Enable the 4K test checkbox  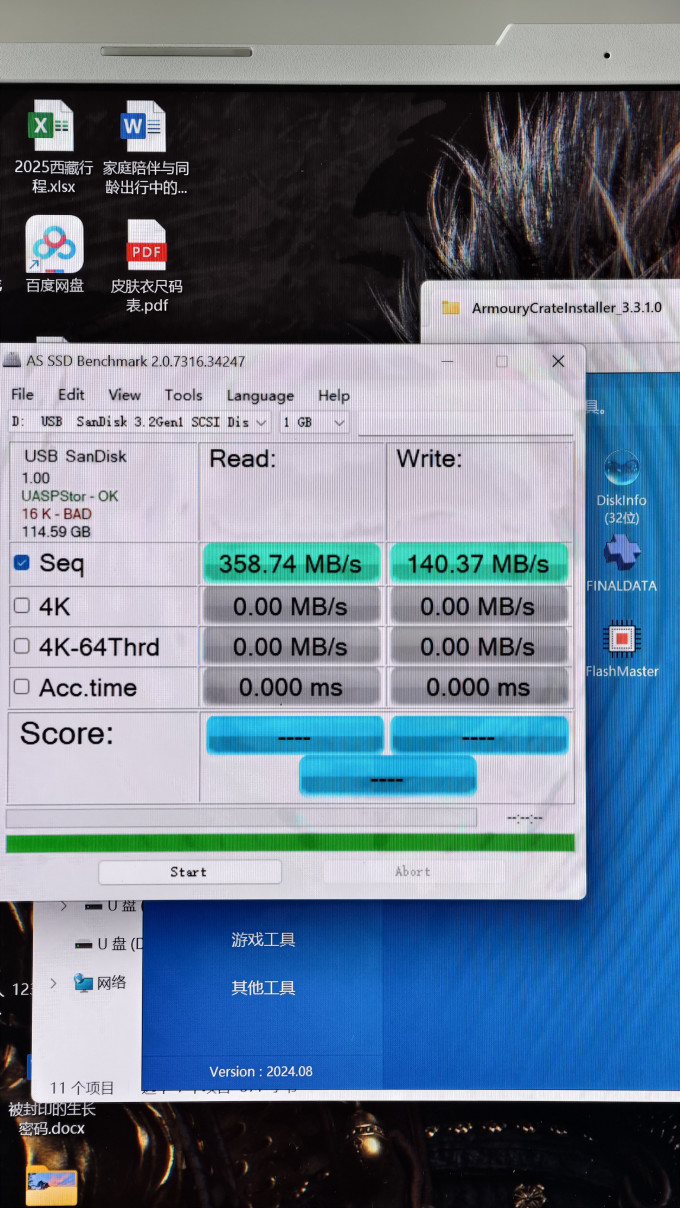pos(21,605)
